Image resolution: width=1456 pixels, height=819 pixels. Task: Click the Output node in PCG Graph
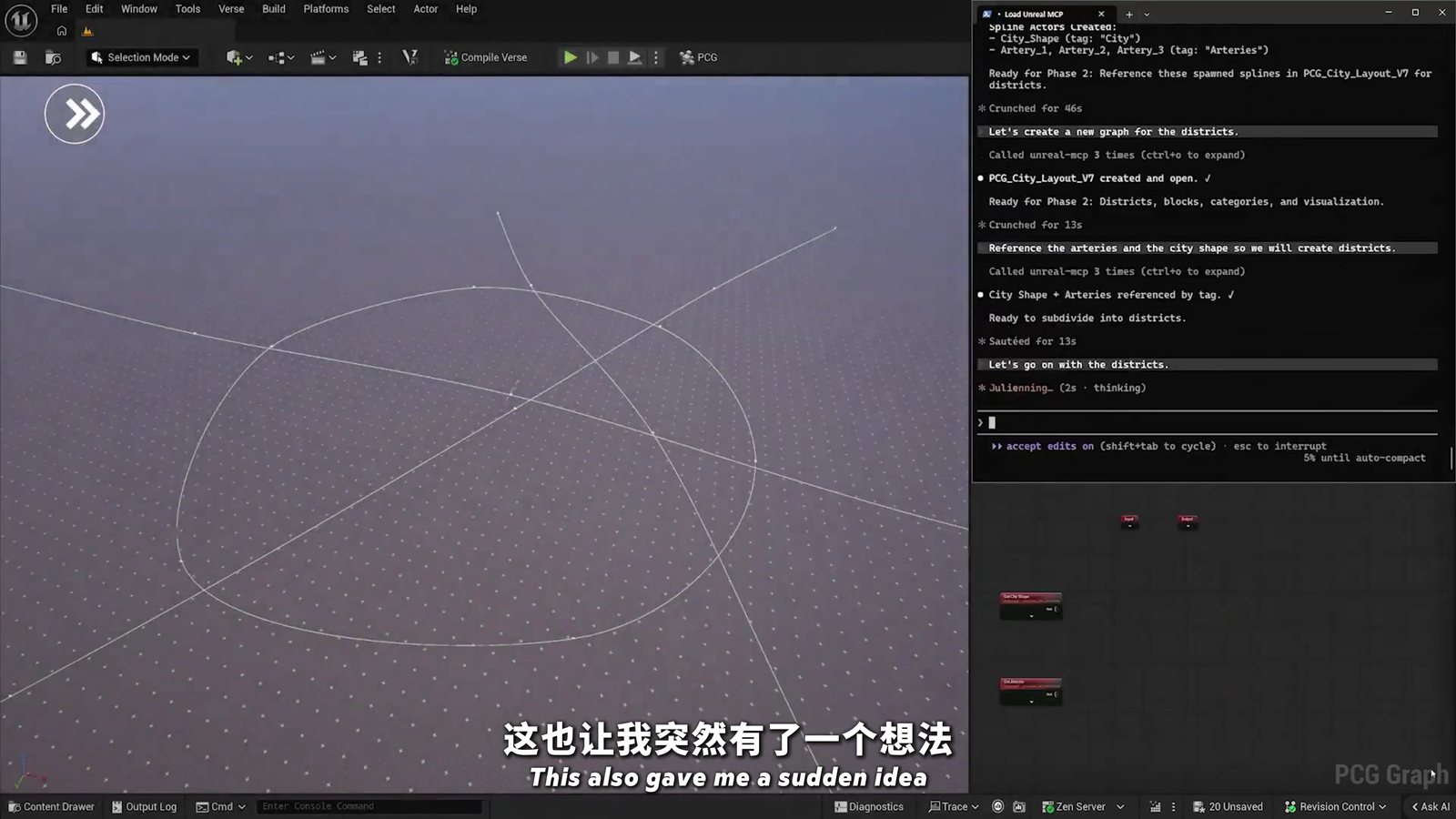(1187, 521)
